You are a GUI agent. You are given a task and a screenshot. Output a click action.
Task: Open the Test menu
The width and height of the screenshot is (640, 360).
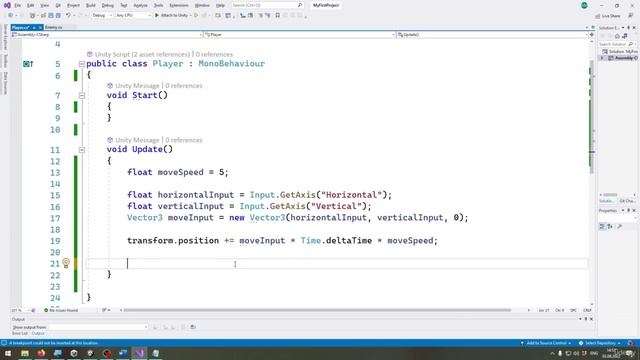124,5
